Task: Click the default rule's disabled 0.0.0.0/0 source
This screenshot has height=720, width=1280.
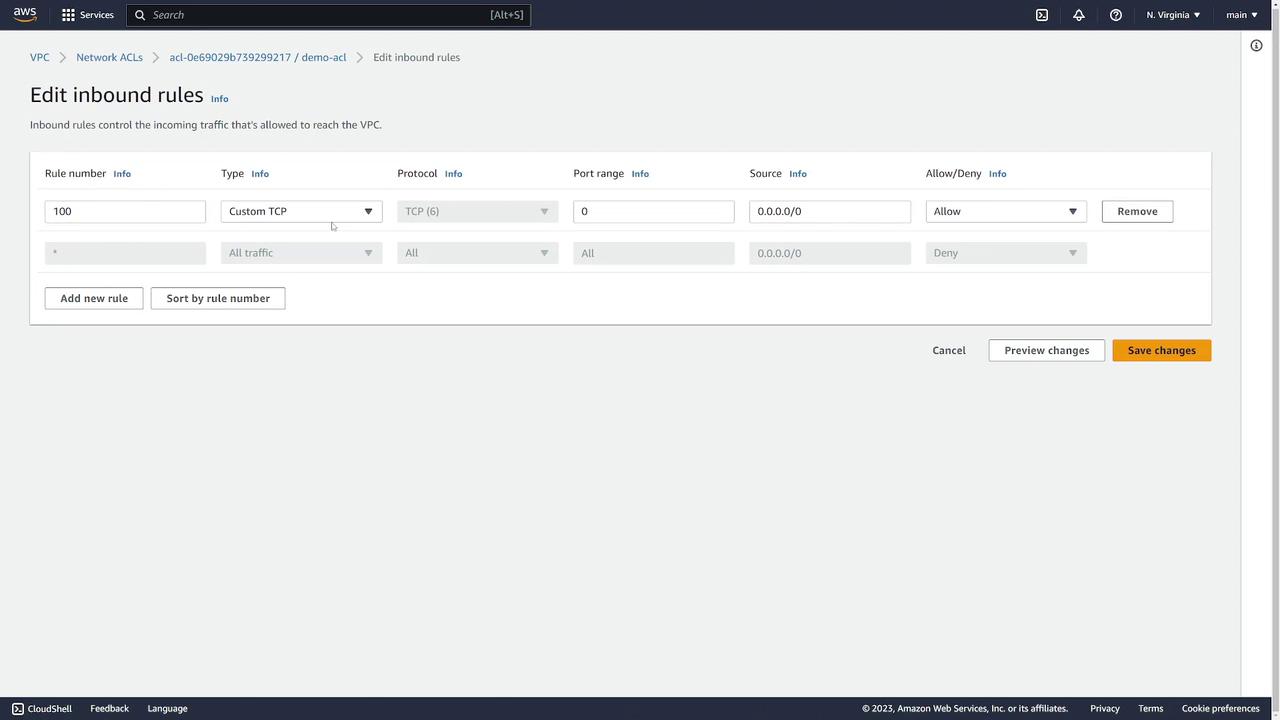Action: coord(830,253)
